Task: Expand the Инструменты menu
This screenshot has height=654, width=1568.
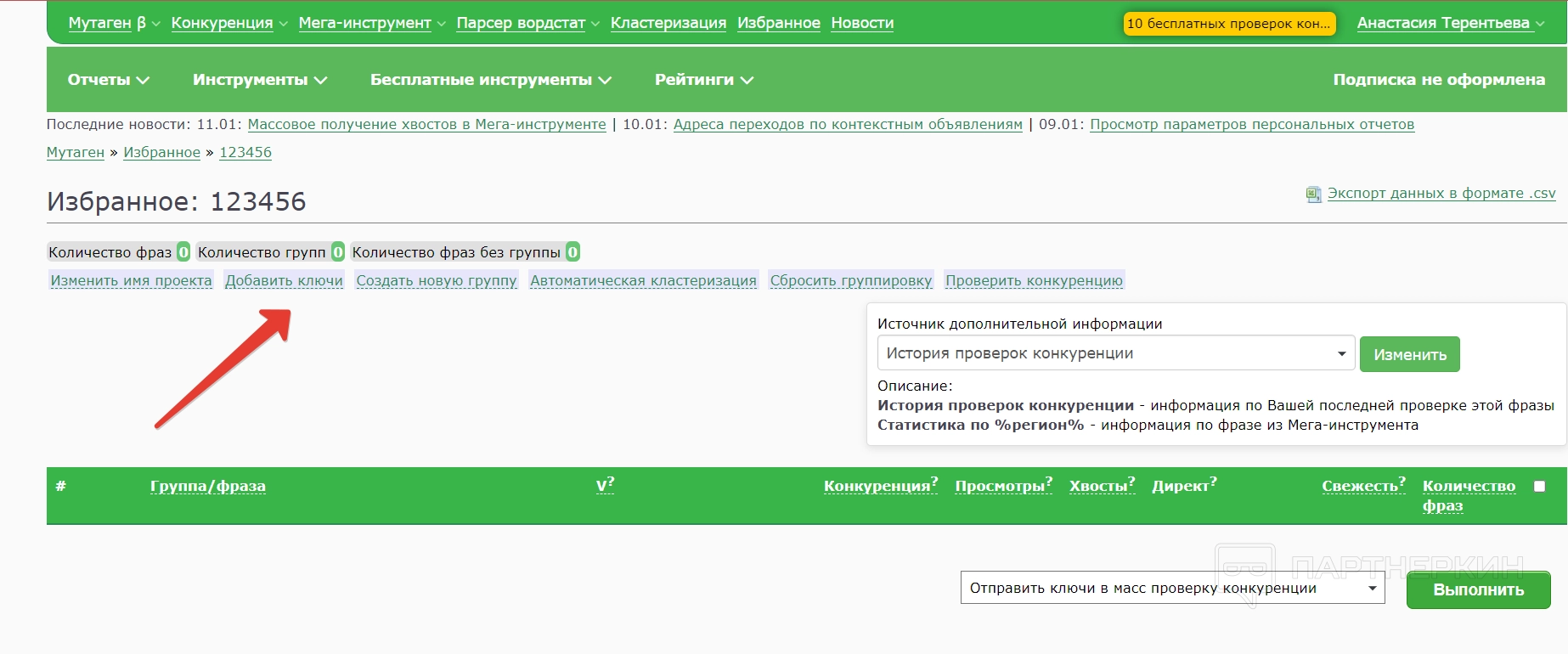Action: [x=260, y=80]
